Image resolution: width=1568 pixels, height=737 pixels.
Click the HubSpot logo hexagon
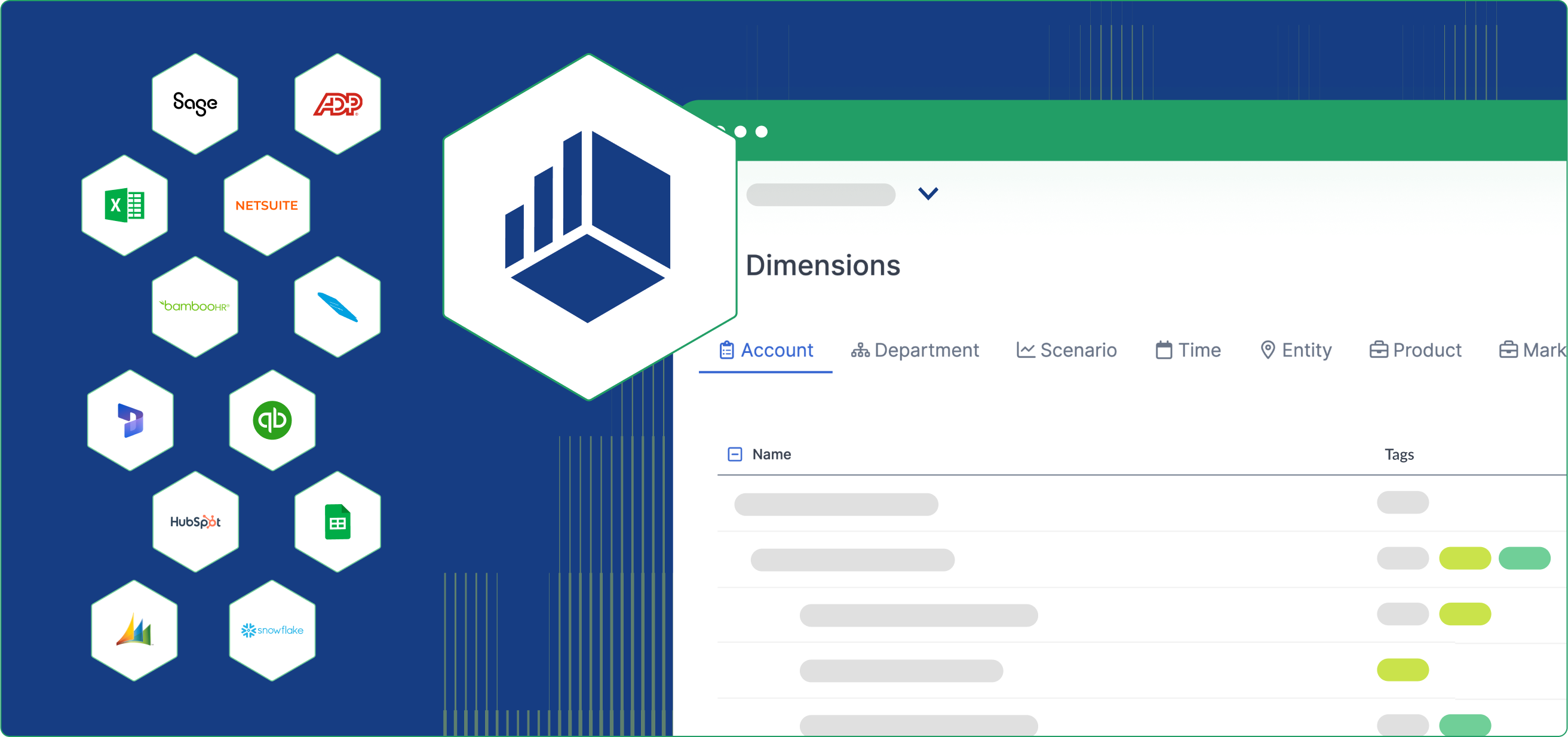tap(195, 521)
